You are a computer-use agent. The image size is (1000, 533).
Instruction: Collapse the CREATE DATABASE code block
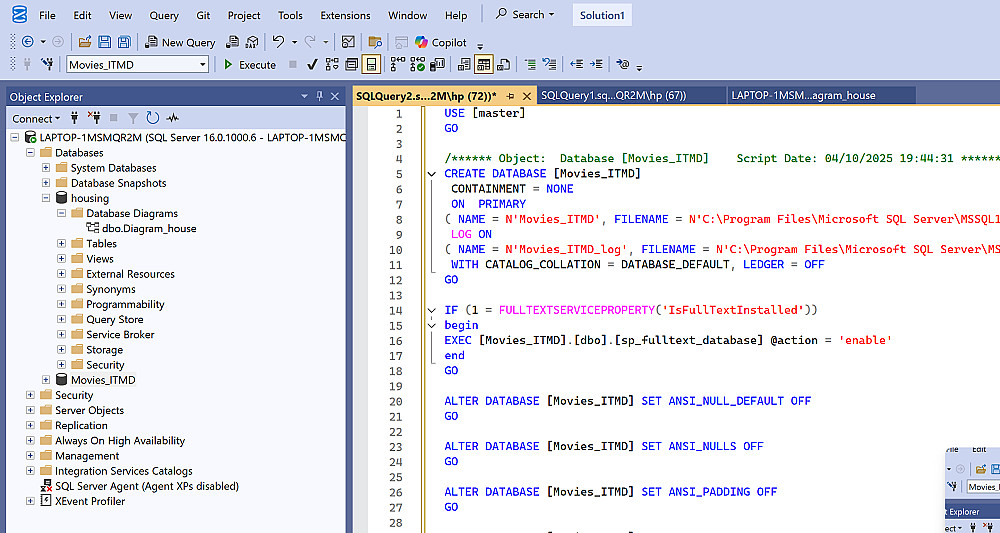click(432, 174)
